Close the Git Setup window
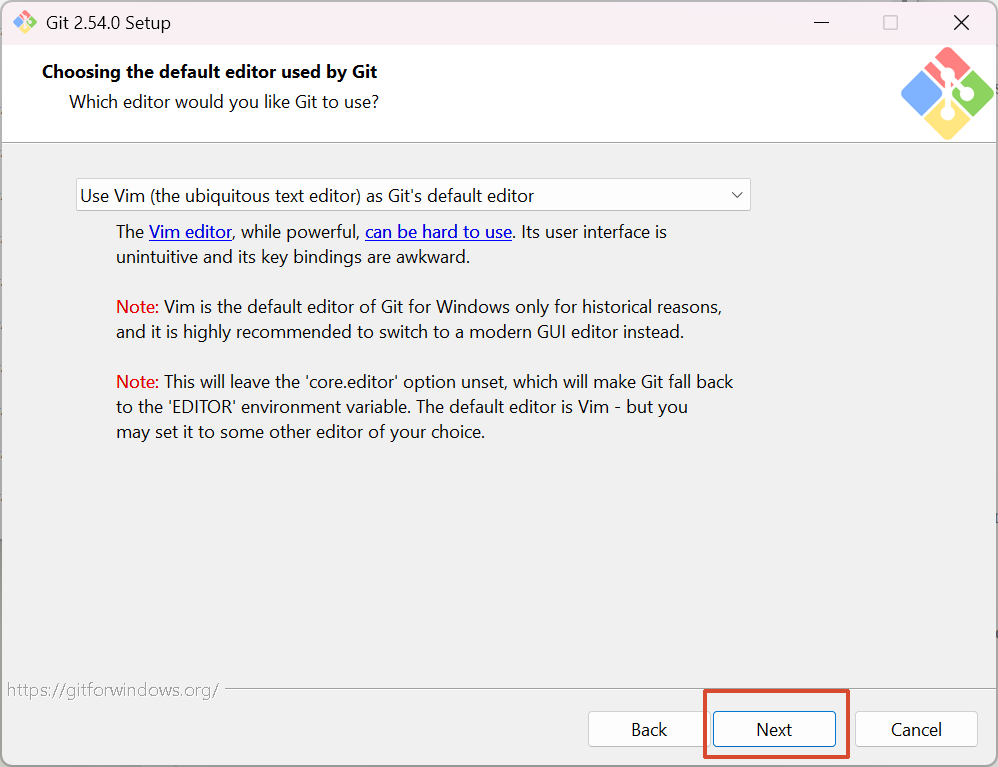The height and width of the screenshot is (767, 998). [x=961, y=22]
